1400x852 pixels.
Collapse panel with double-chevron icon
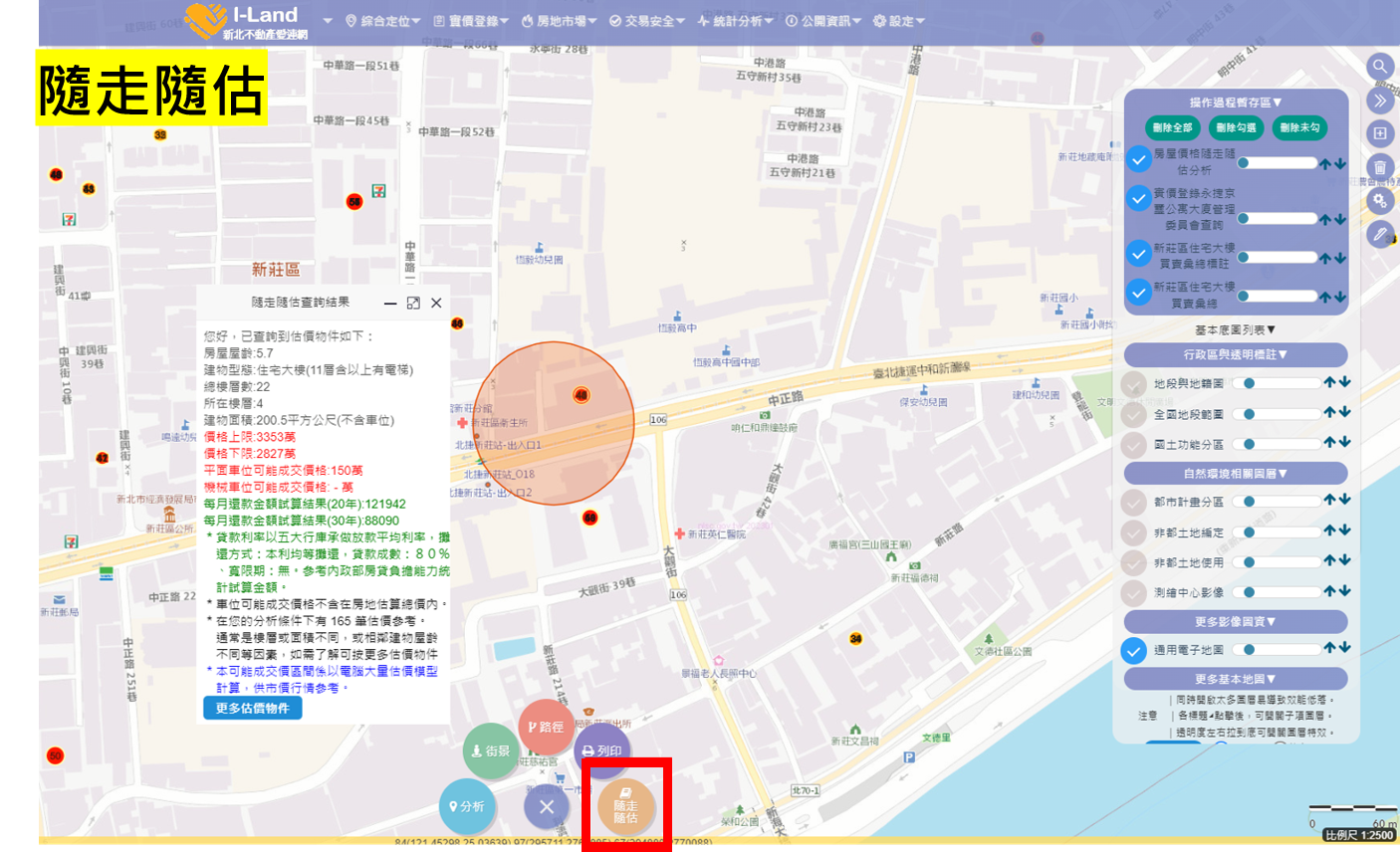(x=1379, y=101)
